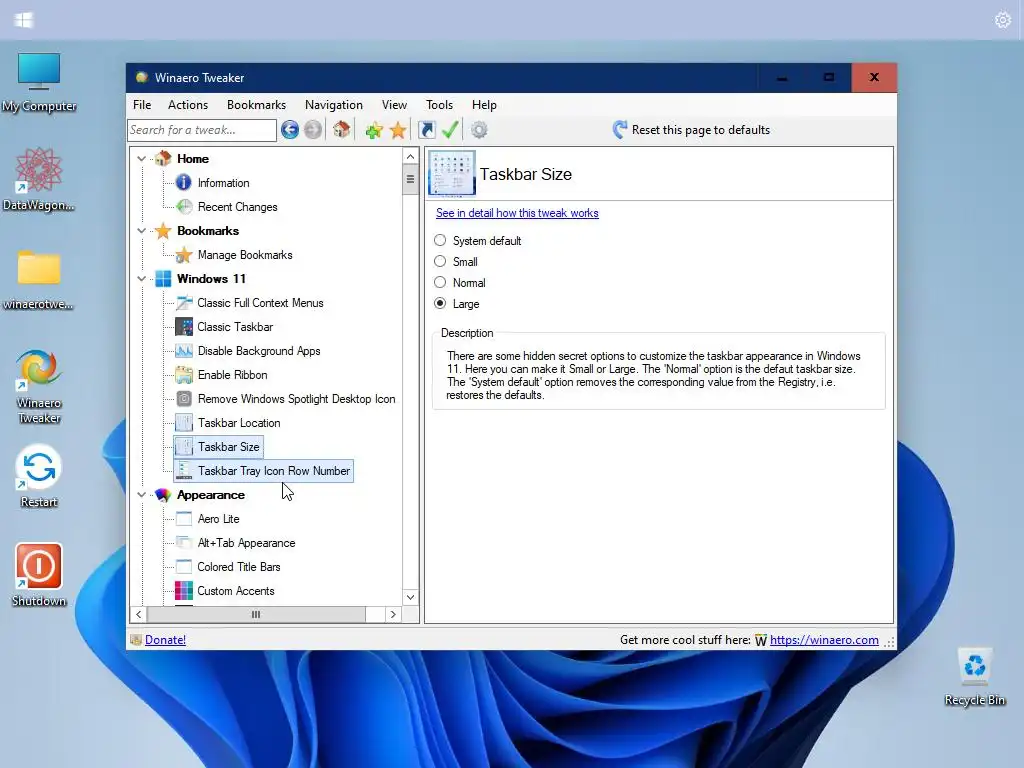Image resolution: width=1024 pixels, height=768 pixels.
Task: Open See in detail how this tweak works link
Action: click(x=517, y=213)
